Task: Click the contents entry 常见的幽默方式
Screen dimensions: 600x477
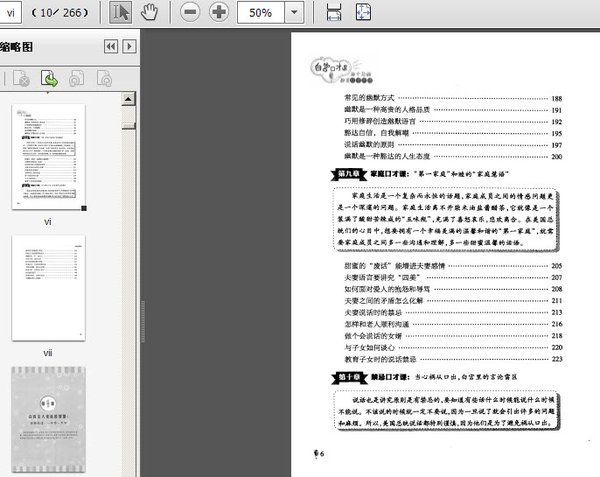Action: click(x=369, y=98)
